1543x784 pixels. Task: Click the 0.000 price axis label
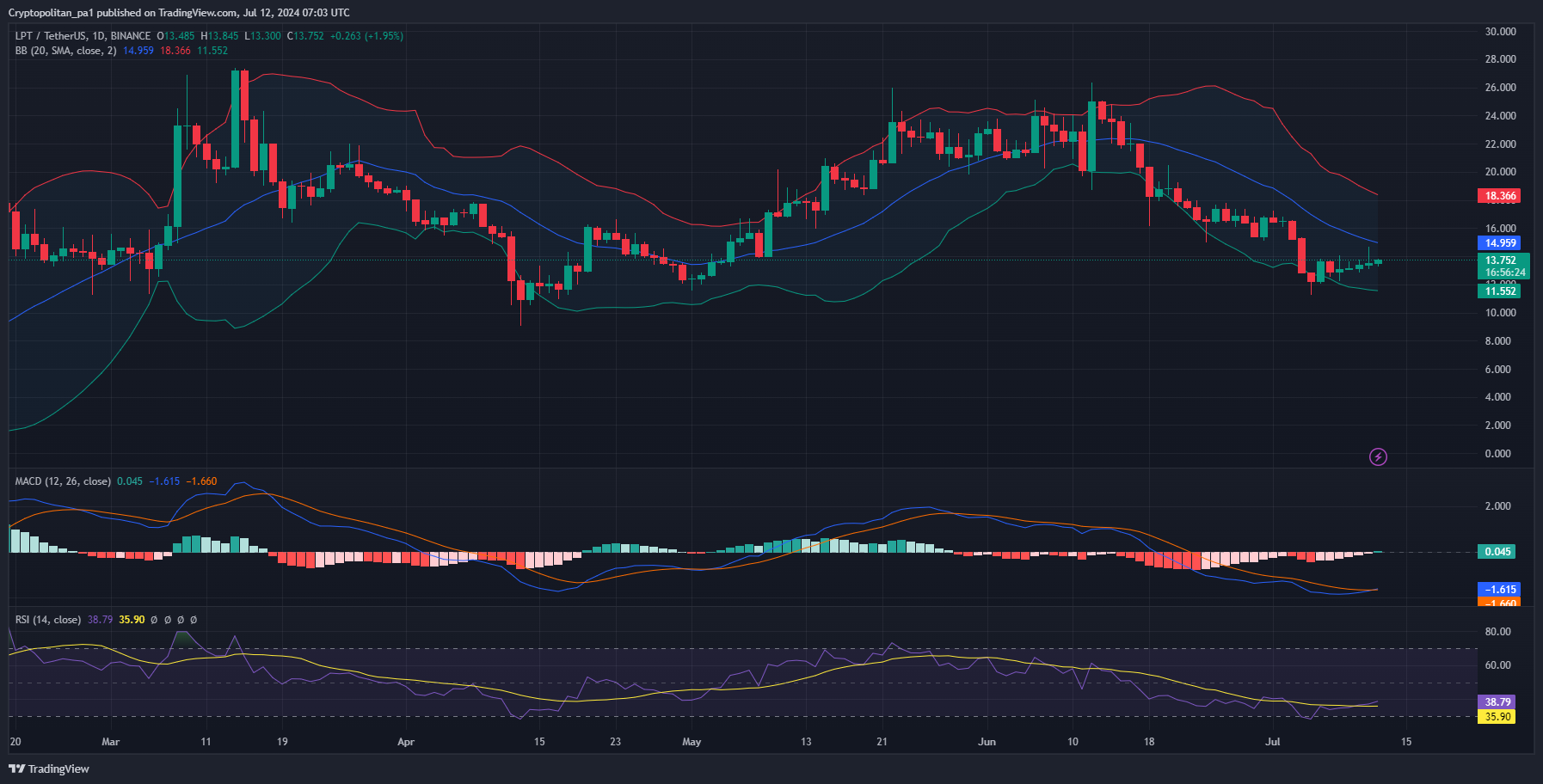click(1497, 454)
